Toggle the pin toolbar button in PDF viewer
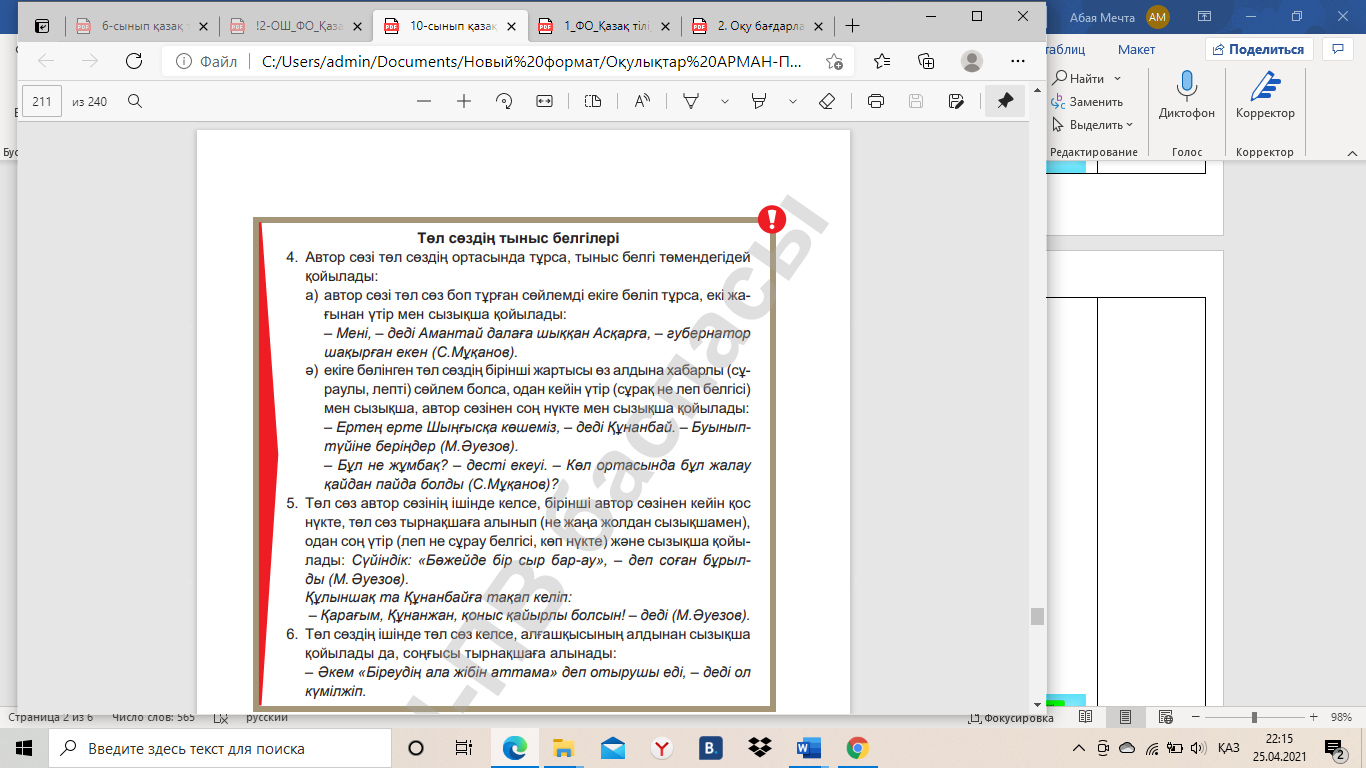The width and height of the screenshot is (1366, 768). tap(1005, 101)
